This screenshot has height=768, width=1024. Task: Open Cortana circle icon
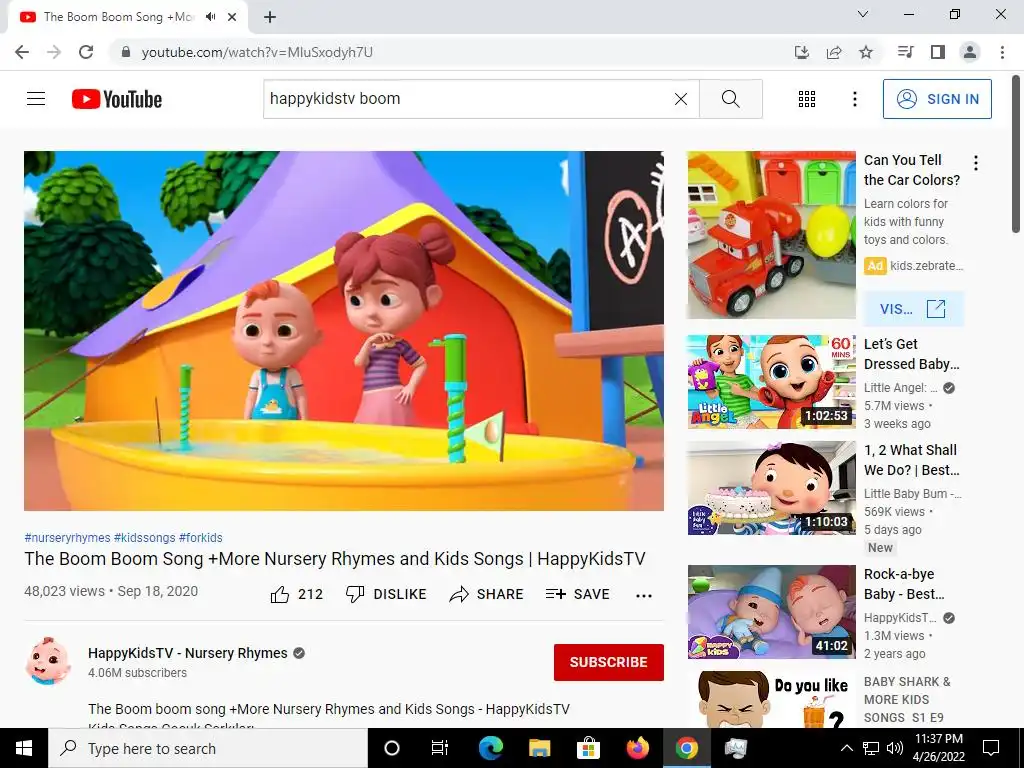coord(392,748)
